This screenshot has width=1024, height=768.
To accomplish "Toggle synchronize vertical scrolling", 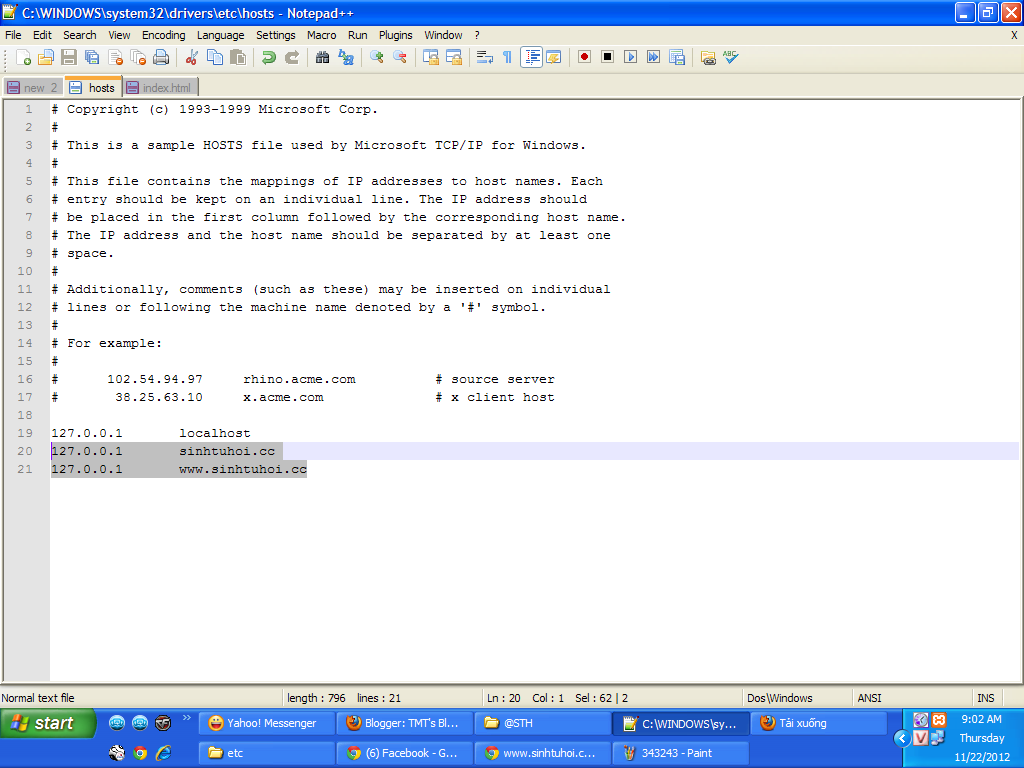I will click(430, 57).
